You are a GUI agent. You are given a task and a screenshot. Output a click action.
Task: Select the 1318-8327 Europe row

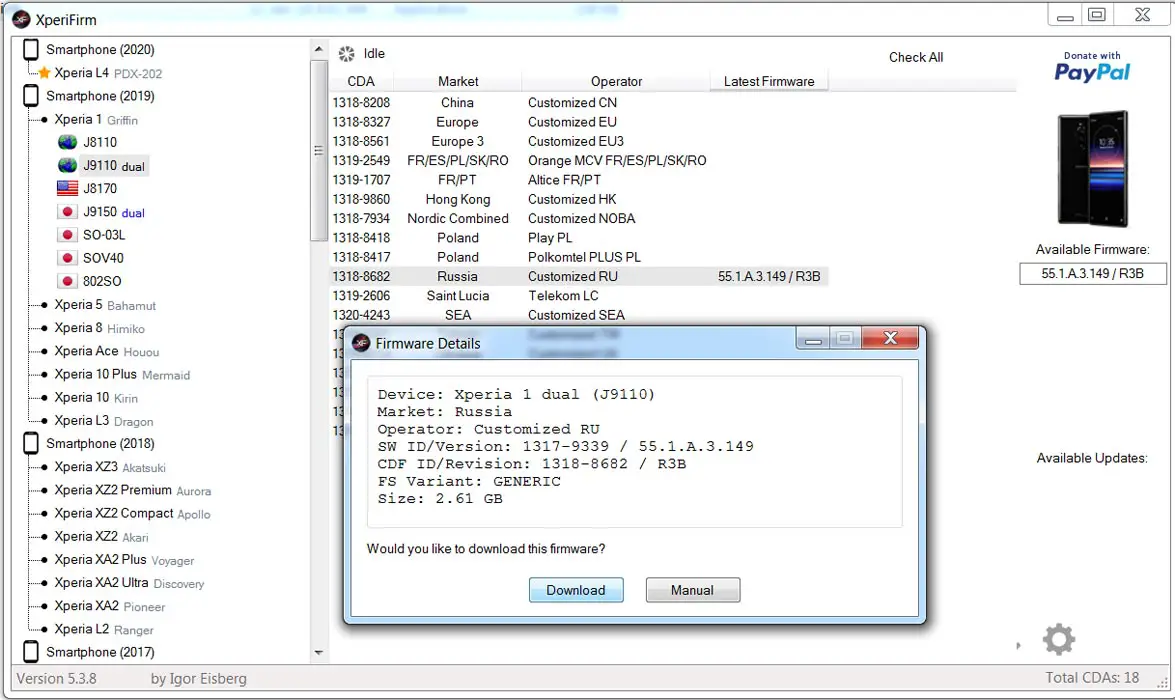(579, 122)
